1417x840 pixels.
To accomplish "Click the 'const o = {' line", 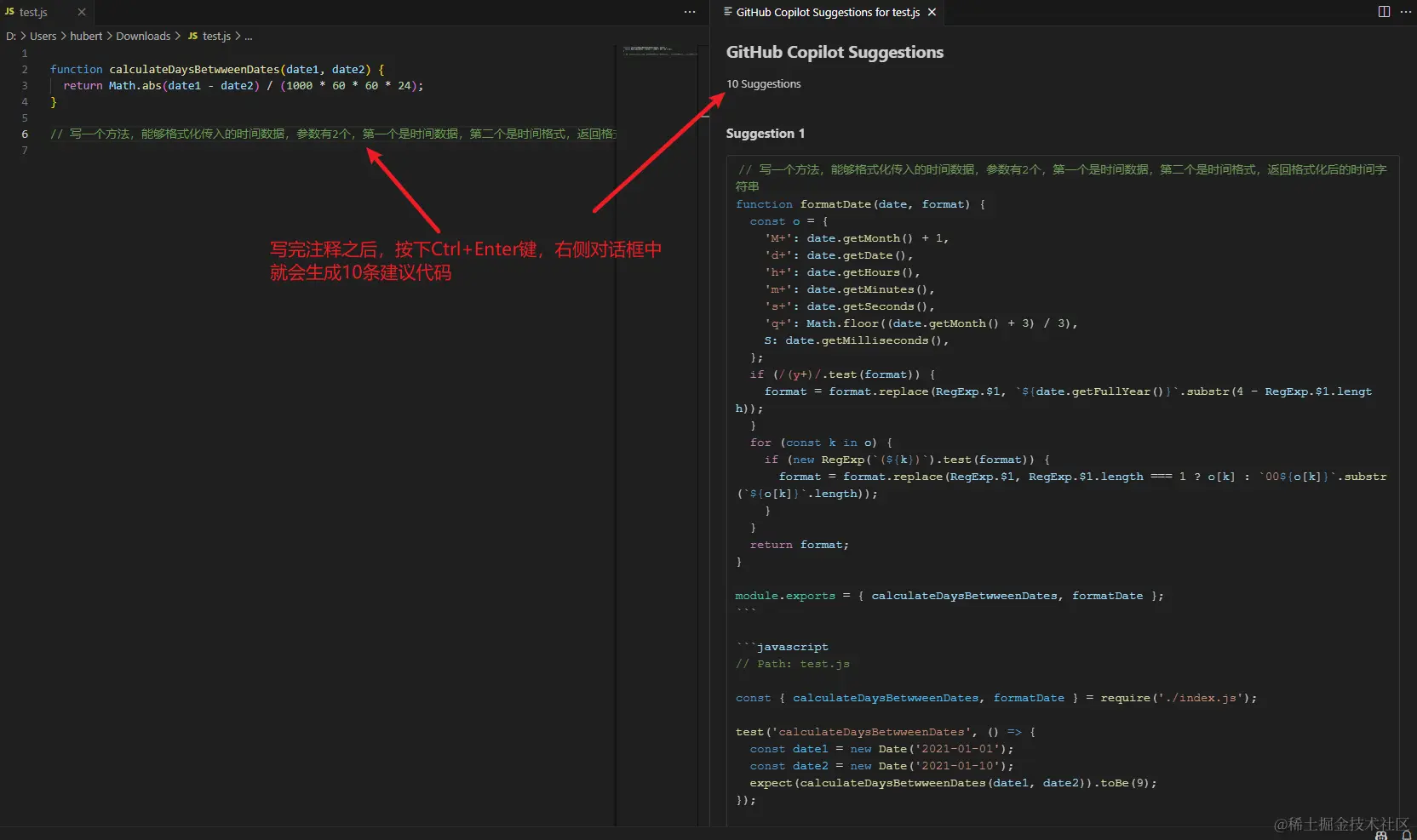I will point(789,221).
